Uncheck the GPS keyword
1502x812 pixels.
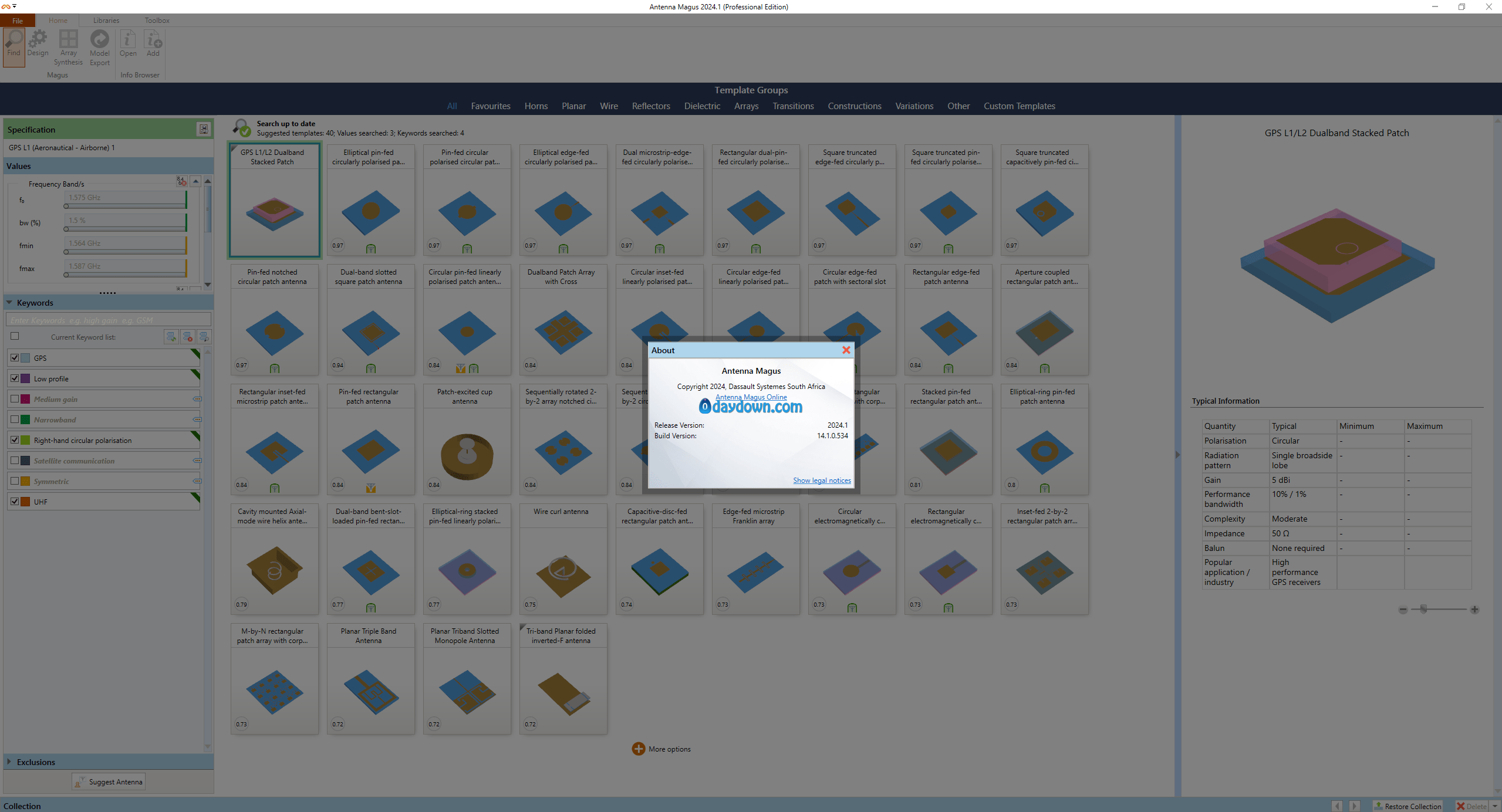(x=15, y=357)
